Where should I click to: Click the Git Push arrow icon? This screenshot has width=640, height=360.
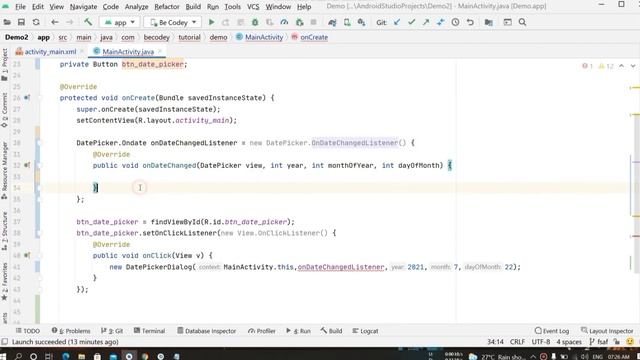(426, 22)
